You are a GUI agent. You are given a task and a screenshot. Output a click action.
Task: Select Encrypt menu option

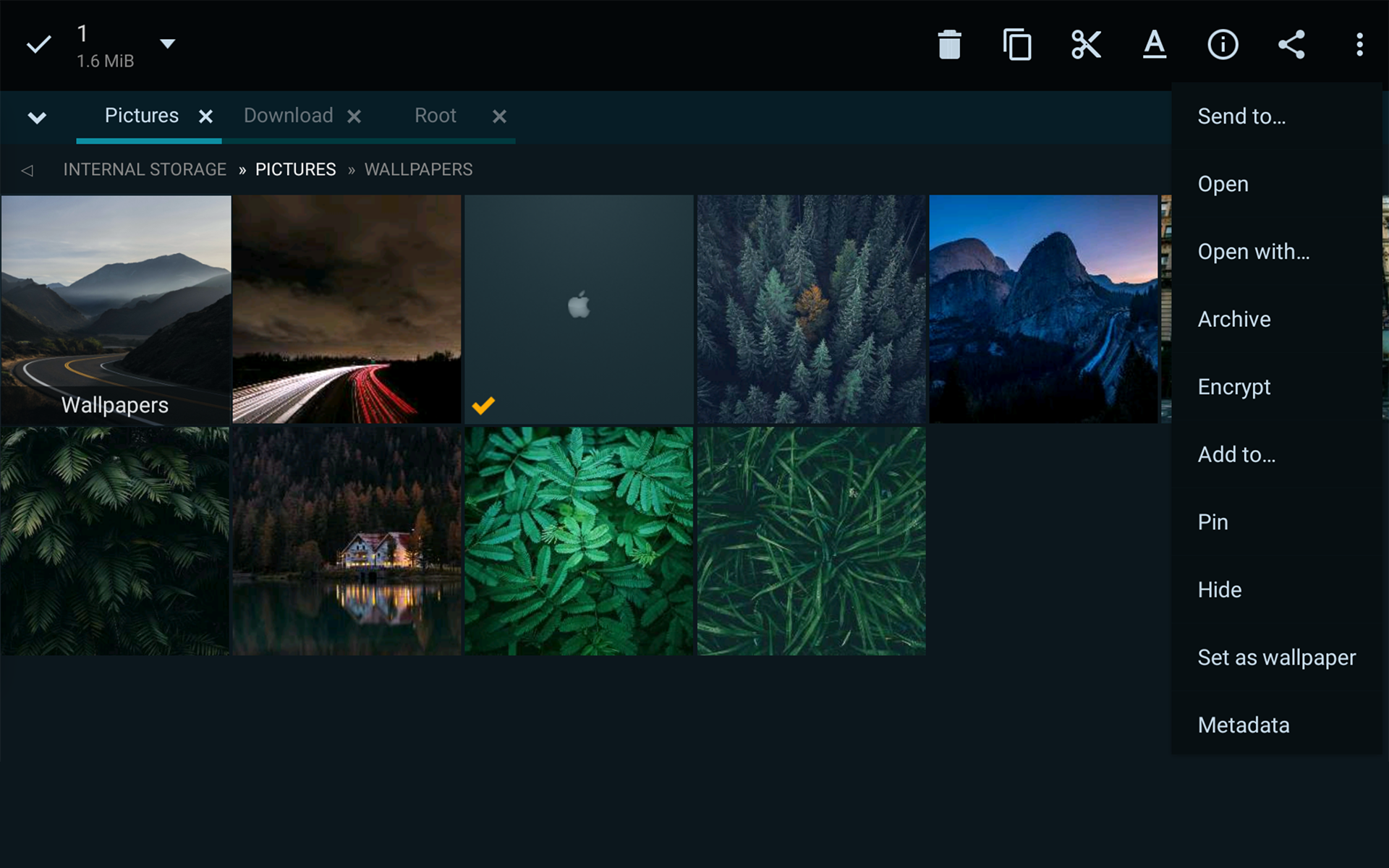[1277, 387]
